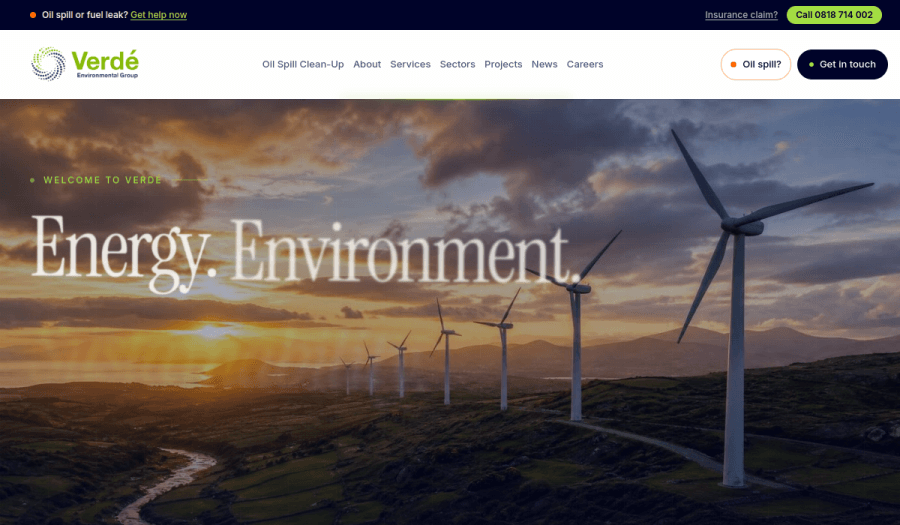Click the "Oil spill?" button

click(755, 64)
